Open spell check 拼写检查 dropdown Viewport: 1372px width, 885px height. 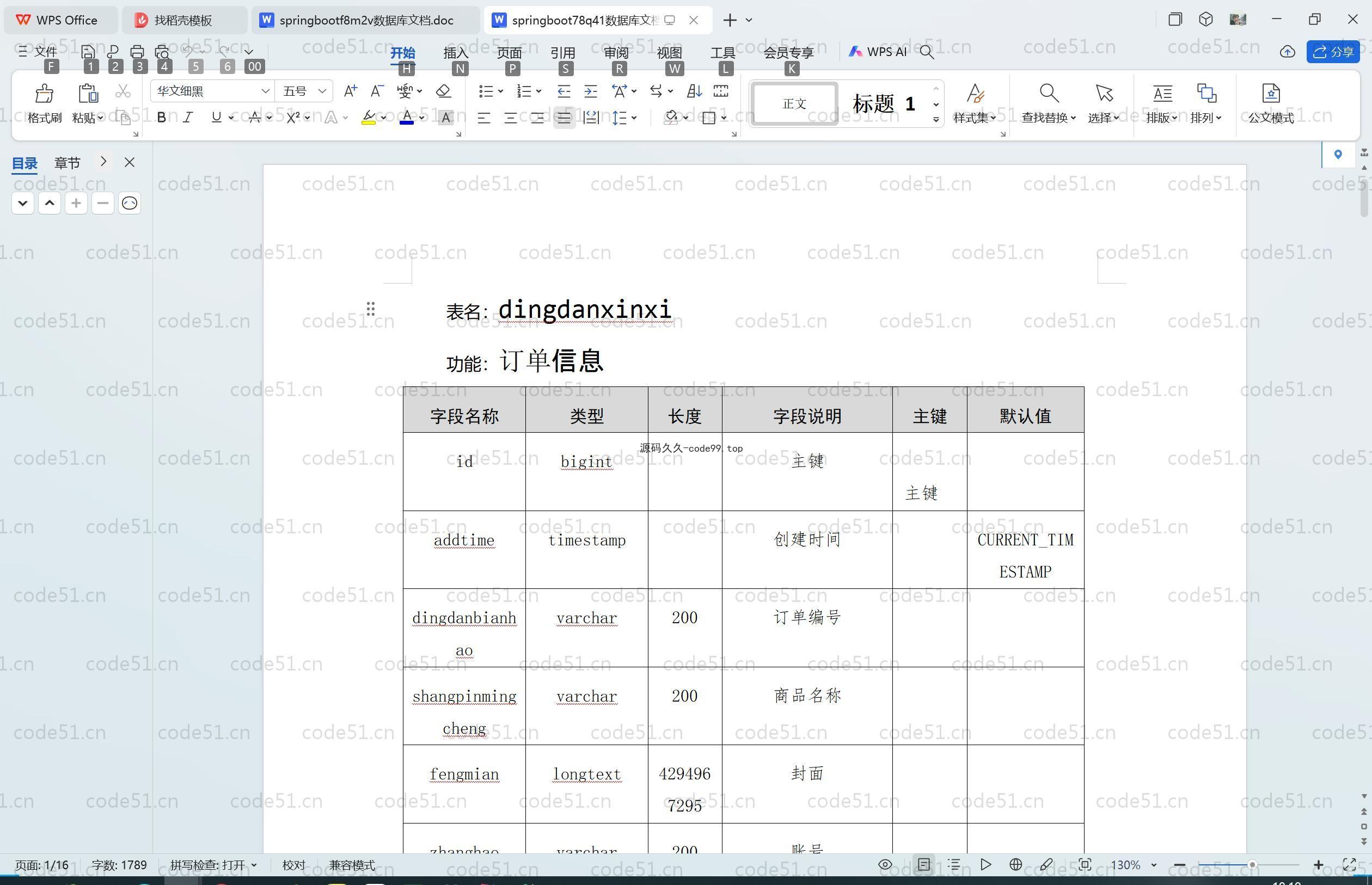(x=254, y=864)
